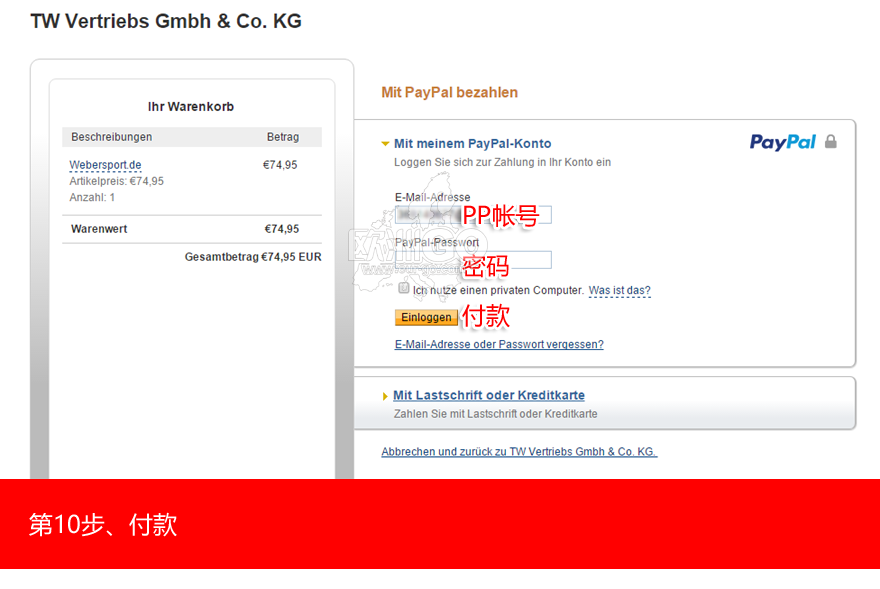Viewport: 880px width, 589px height.
Task: Click the secure padlock icon
Action: point(831,141)
